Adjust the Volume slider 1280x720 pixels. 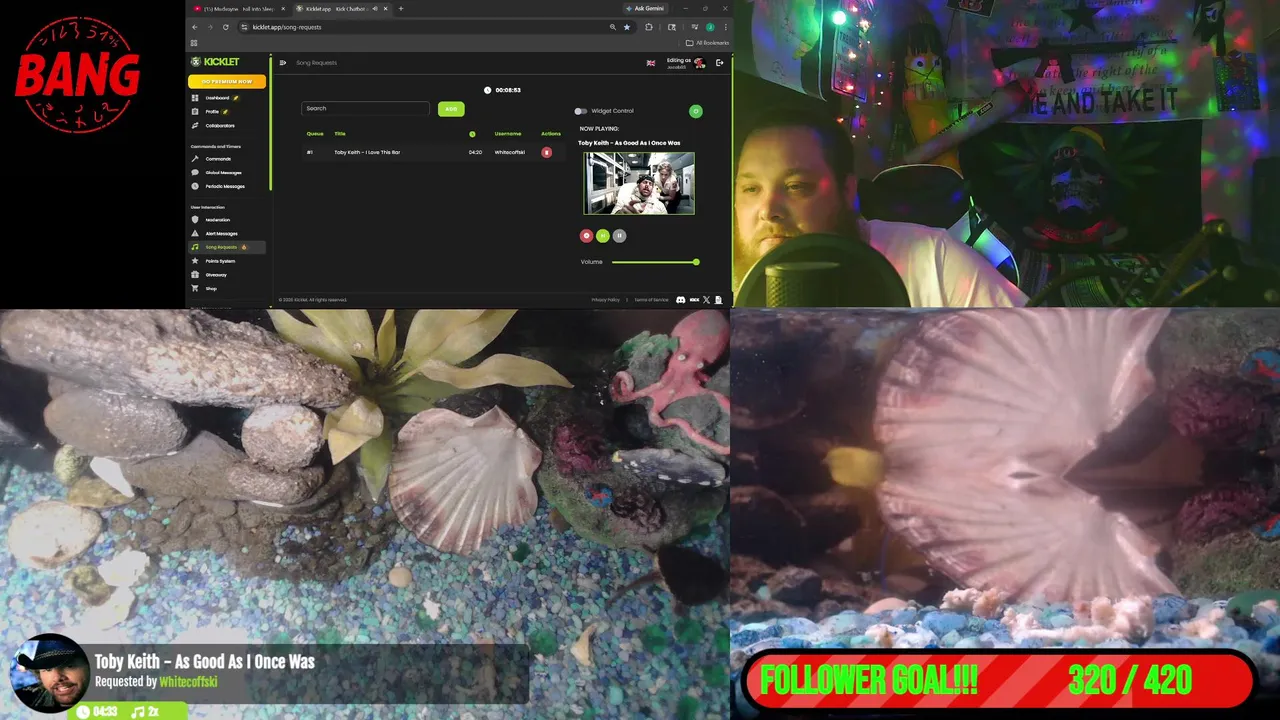pyautogui.click(x=655, y=262)
